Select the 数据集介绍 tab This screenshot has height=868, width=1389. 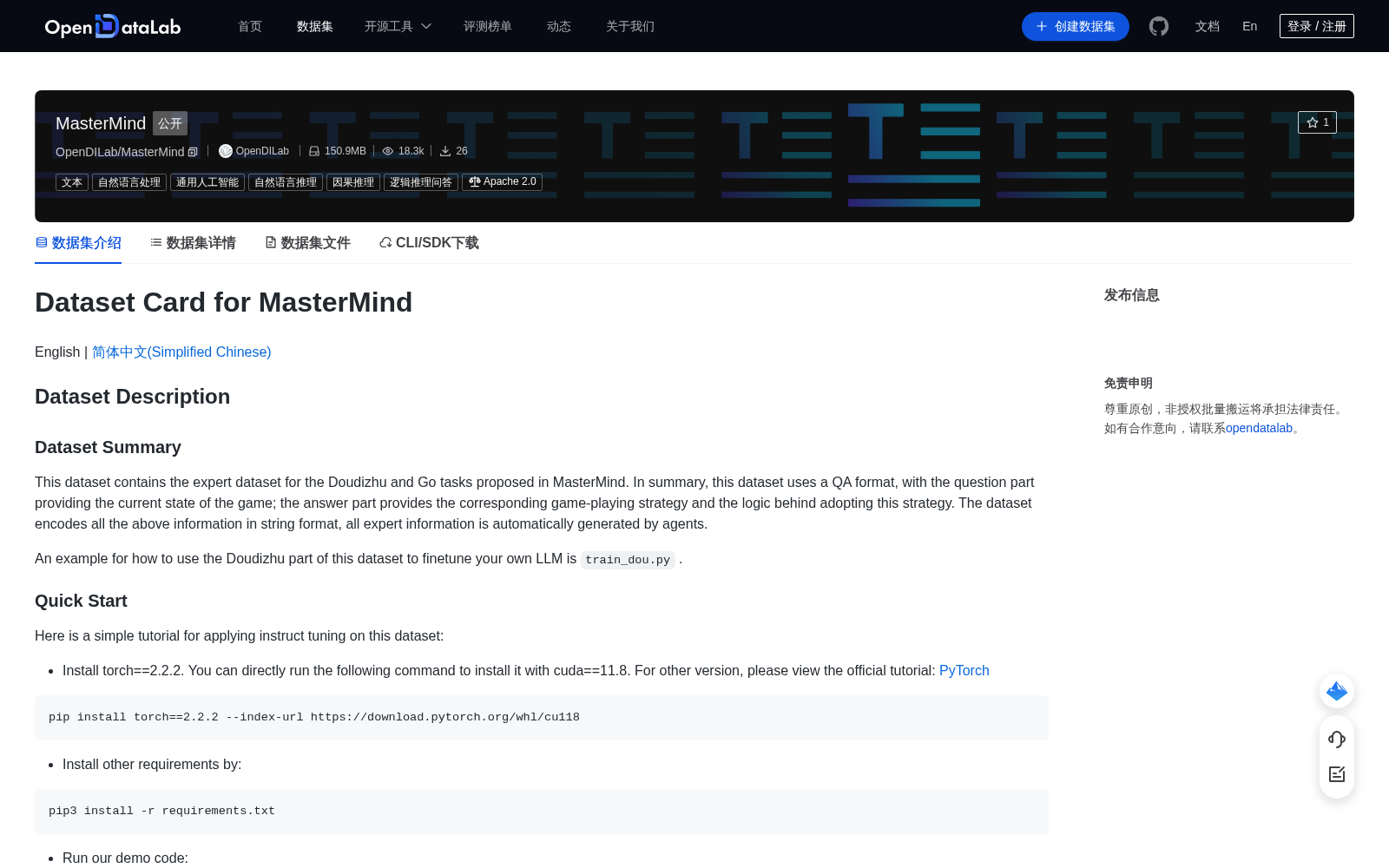pyautogui.click(x=78, y=243)
